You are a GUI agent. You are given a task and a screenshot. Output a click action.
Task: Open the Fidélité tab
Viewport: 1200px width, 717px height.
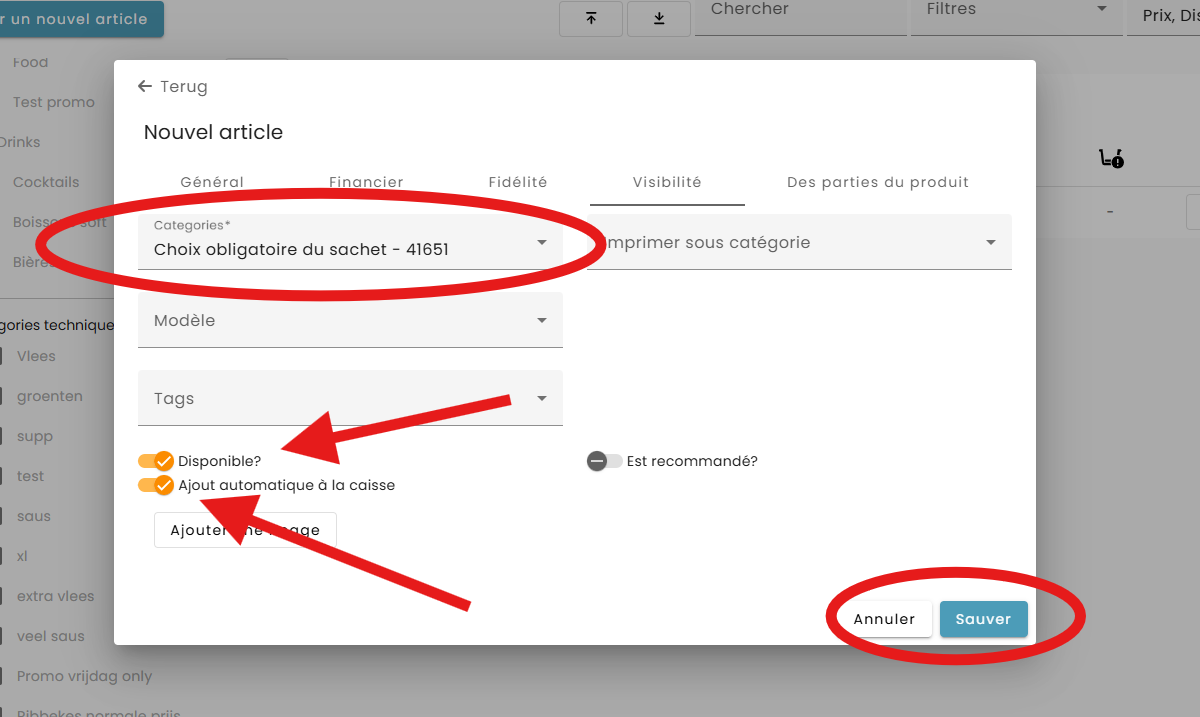518,182
